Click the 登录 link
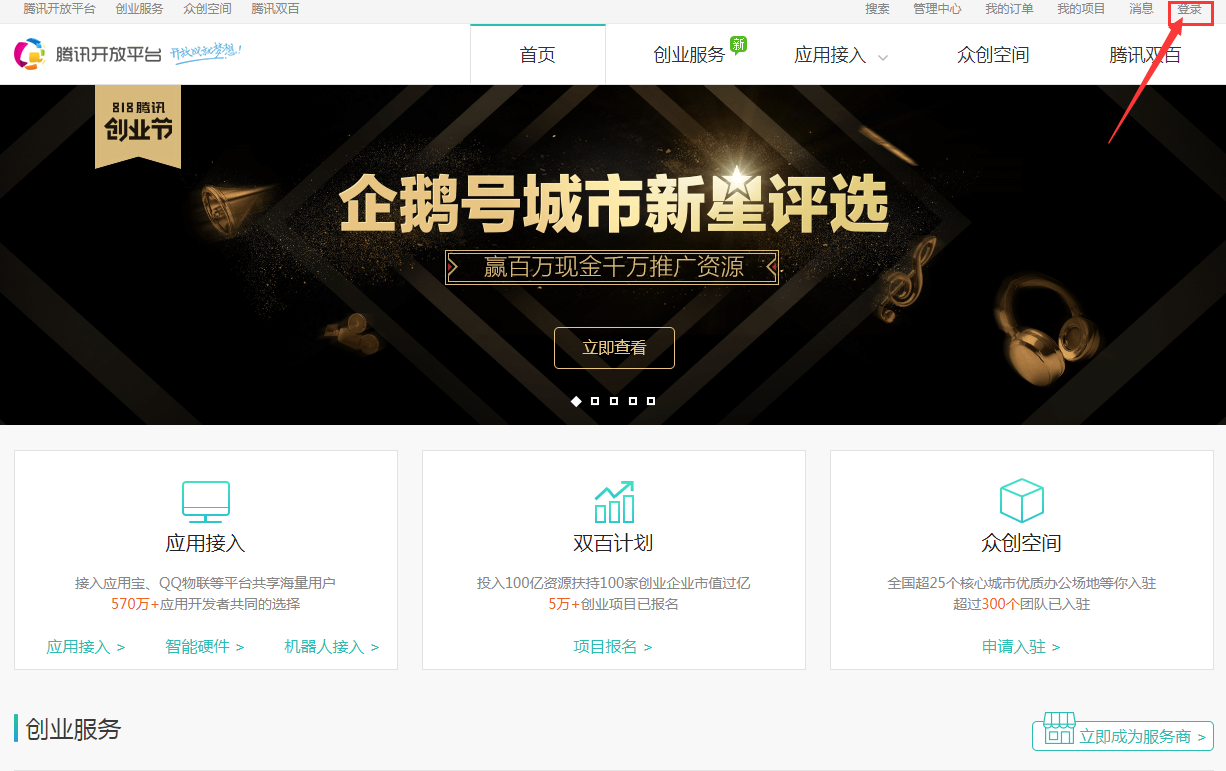 coord(1189,9)
